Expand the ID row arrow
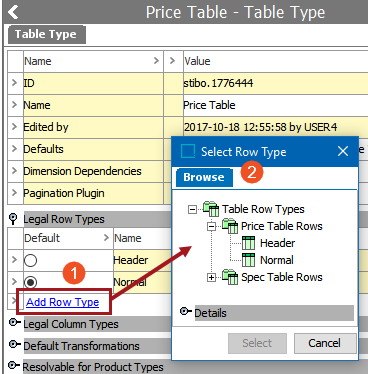 (15, 83)
